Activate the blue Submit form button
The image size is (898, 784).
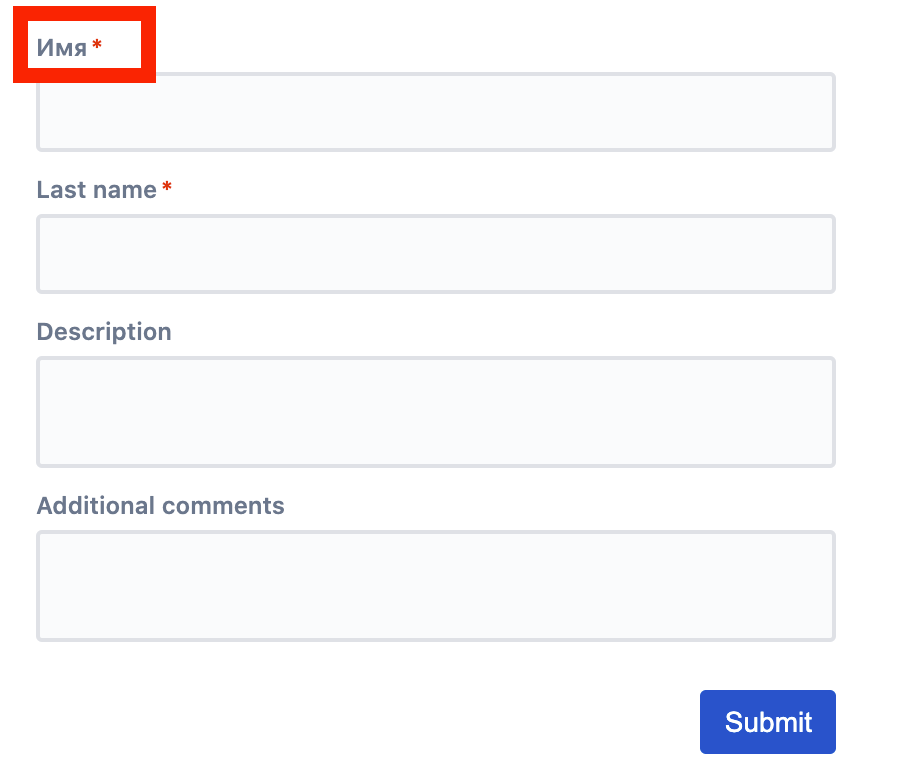[x=767, y=722]
